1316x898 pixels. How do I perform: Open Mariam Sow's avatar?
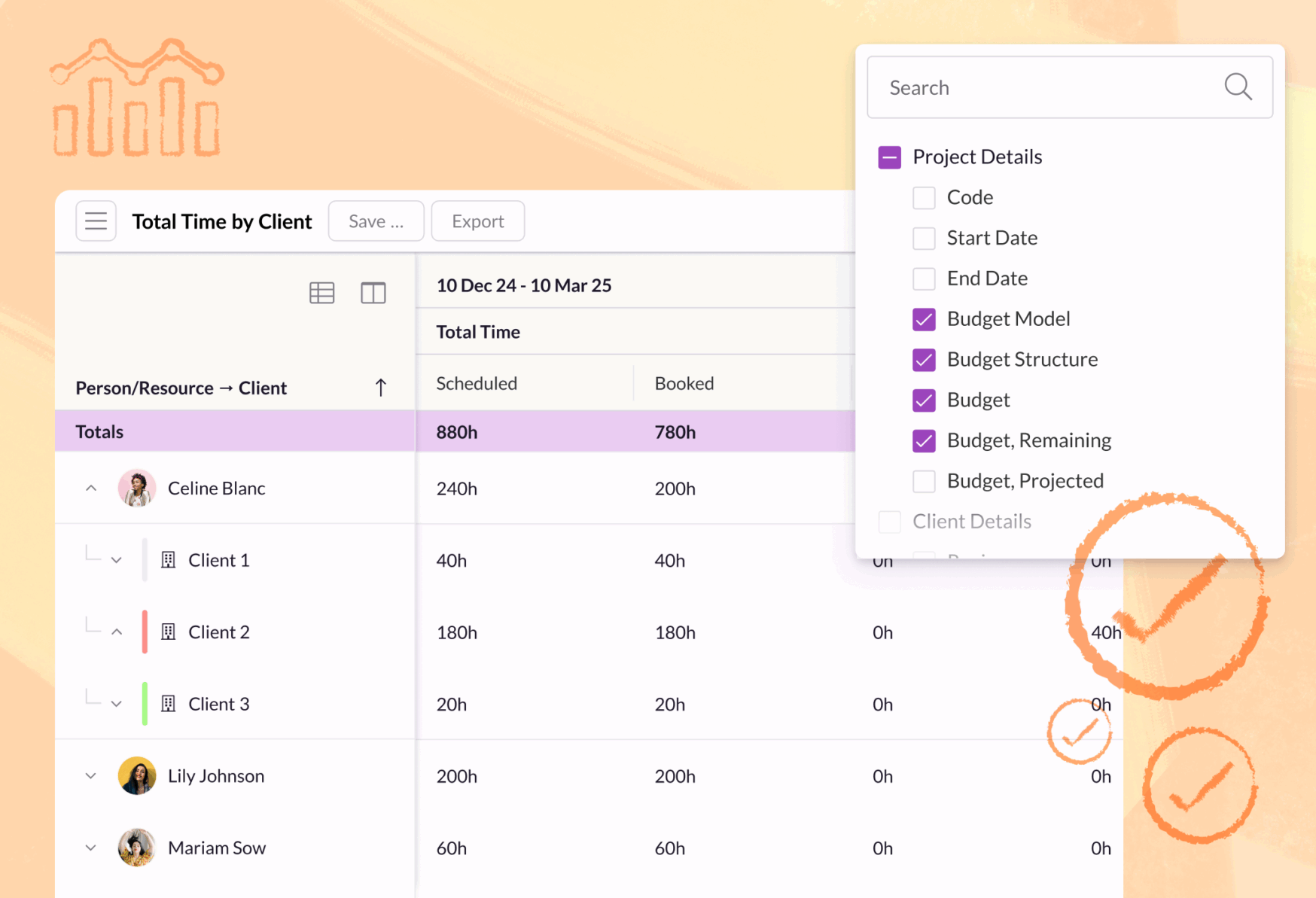137,848
